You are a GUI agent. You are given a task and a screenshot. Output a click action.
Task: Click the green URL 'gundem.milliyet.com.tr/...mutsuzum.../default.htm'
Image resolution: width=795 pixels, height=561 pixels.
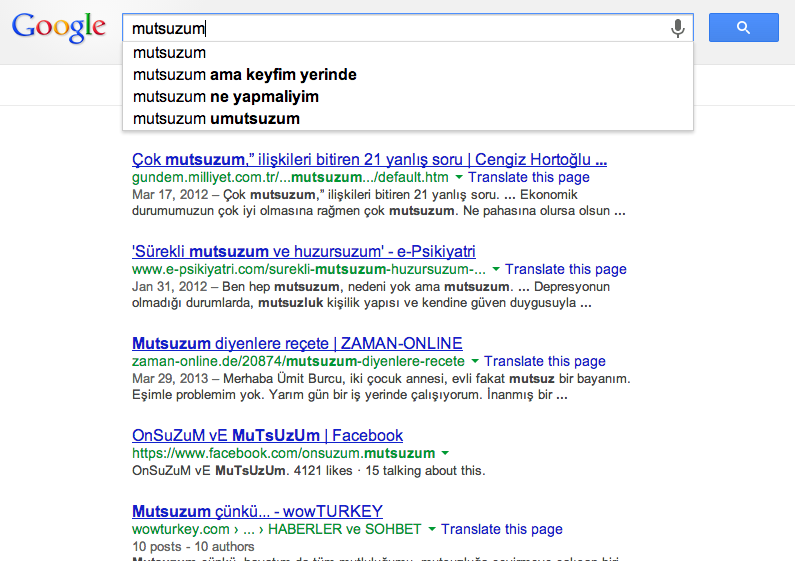pos(290,177)
